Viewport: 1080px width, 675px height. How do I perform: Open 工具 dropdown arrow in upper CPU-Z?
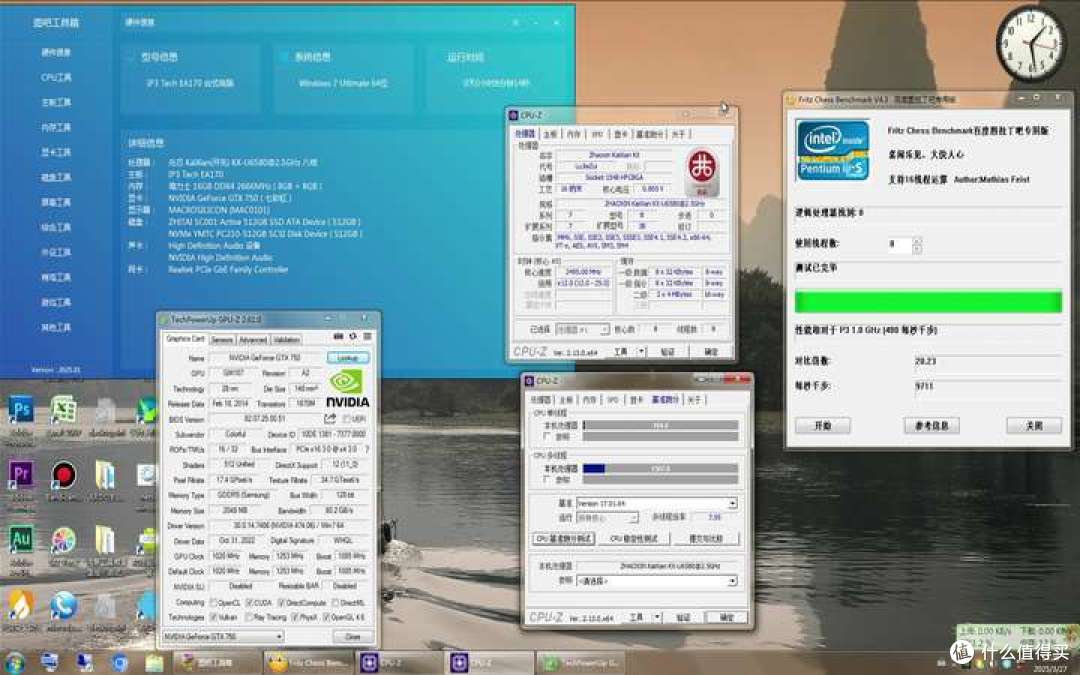641,351
